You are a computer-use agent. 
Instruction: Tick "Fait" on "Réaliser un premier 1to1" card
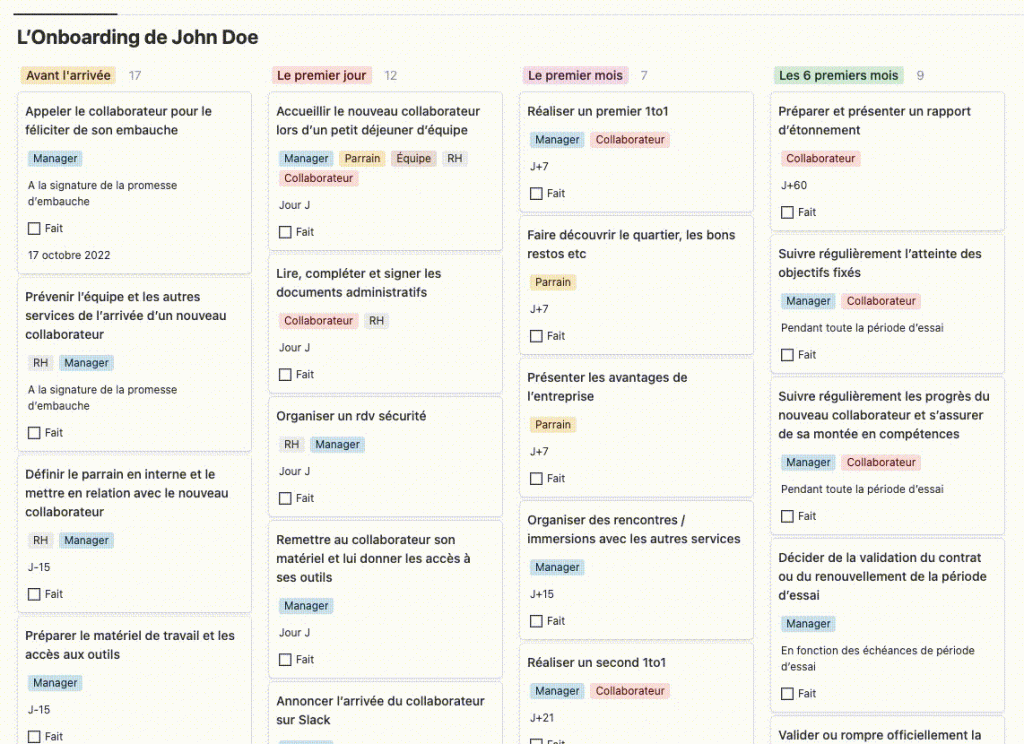coord(537,194)
